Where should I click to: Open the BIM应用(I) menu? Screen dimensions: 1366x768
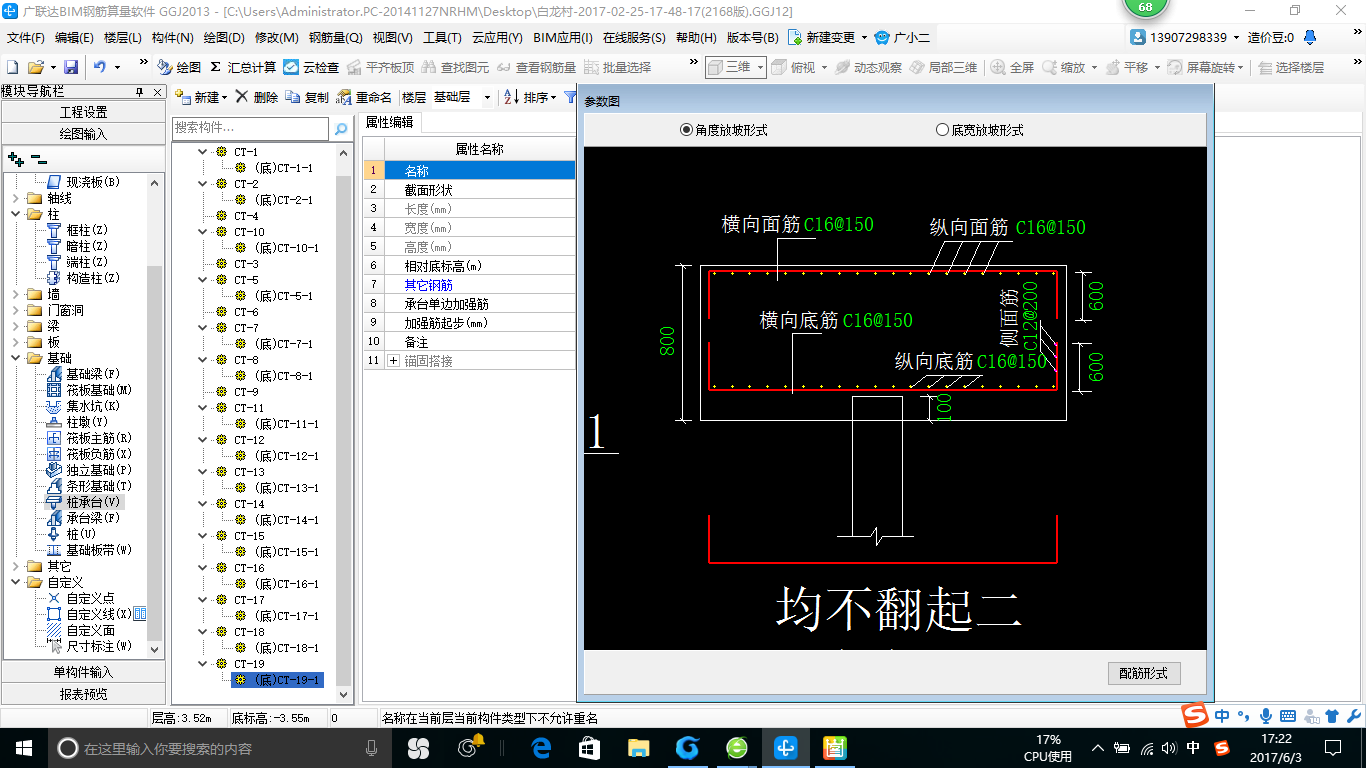tap(563, 37)
